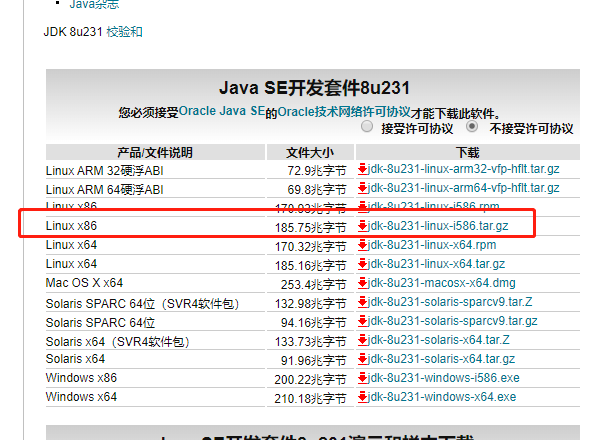This screenshot has width=600, height=440.
Task: Download jdk-8u231-windows-i586.exe
Action: point(443,378)
